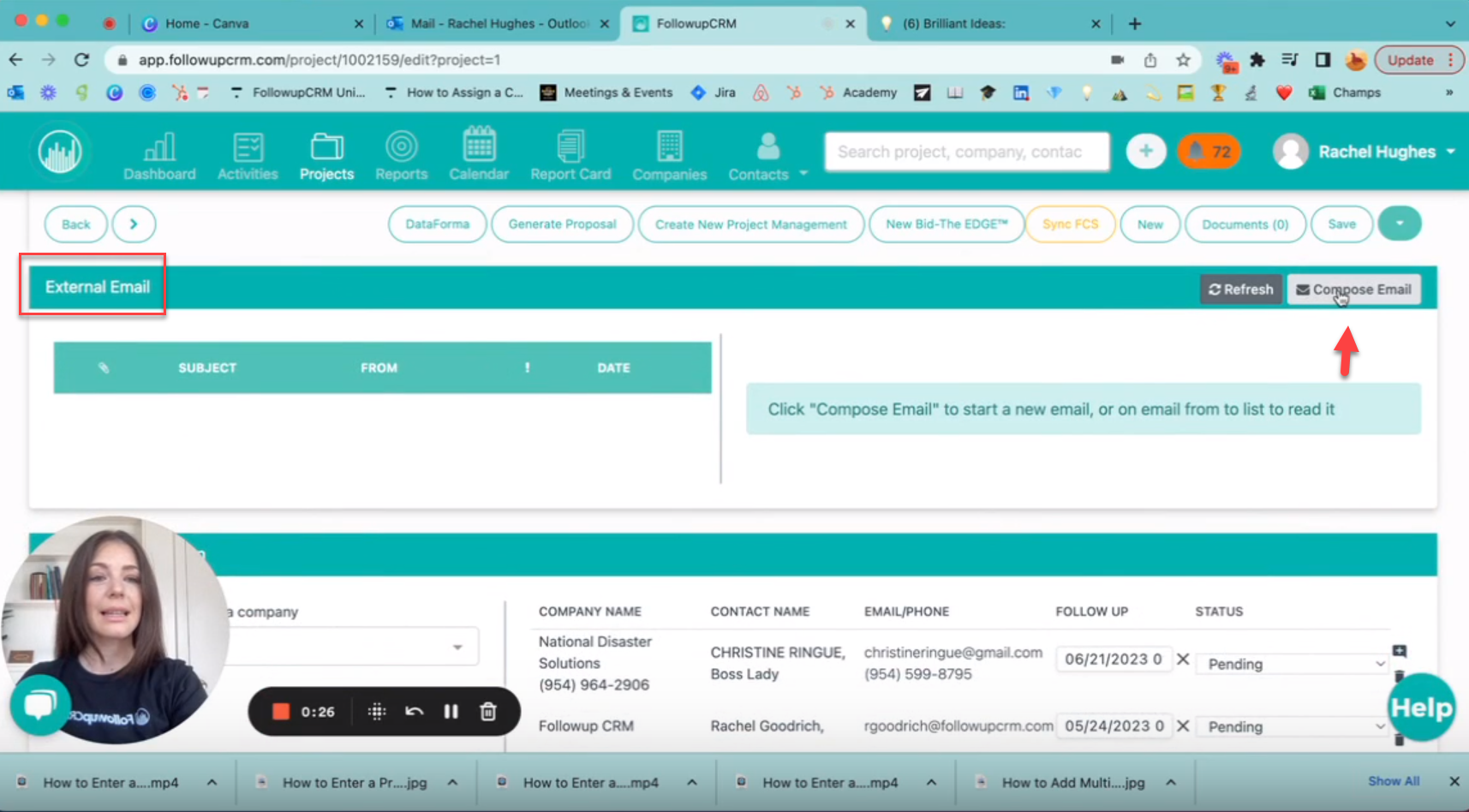Open status dropdown for Followup CRM row
Screen dimensions: 1469x812
click(x=1293, y=726)
